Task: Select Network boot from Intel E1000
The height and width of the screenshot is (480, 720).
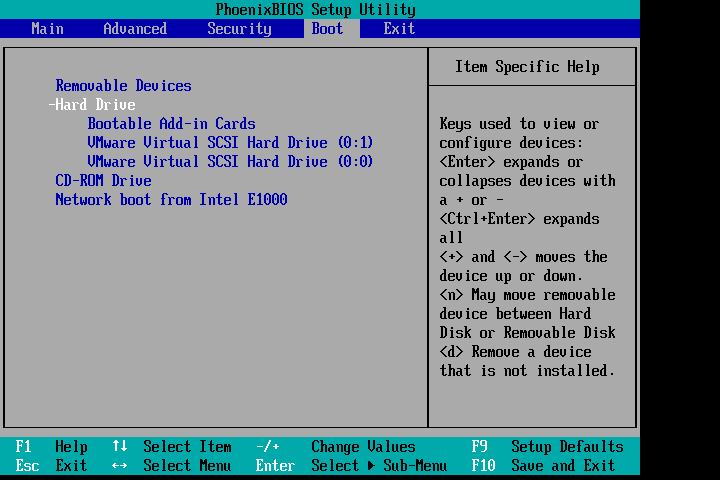Action: point(171,200)
